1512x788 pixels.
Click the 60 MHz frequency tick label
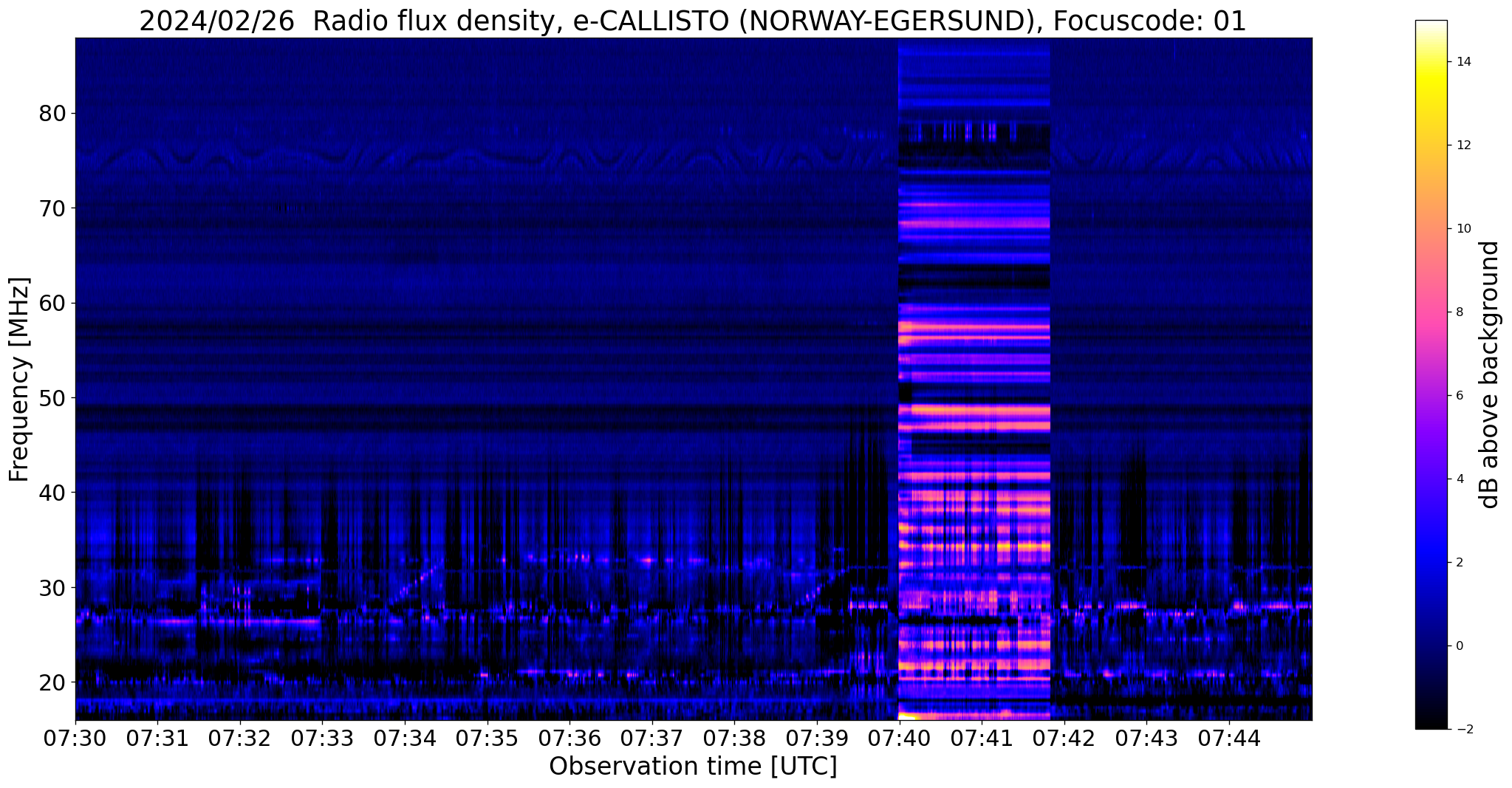click(52, 304)
